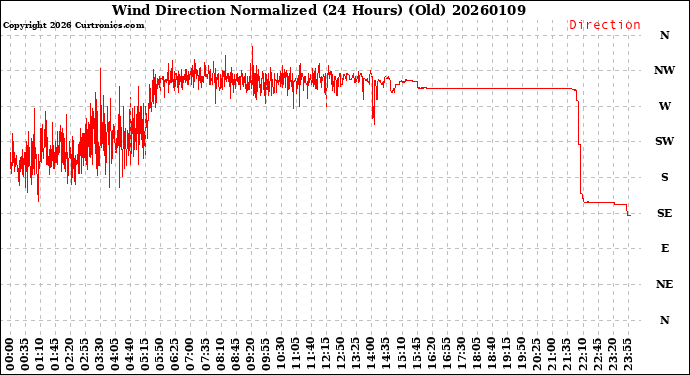Click the 'SW' axis label
The height and width of the screenshot is (375, 690).
click(x=664, y=141)
